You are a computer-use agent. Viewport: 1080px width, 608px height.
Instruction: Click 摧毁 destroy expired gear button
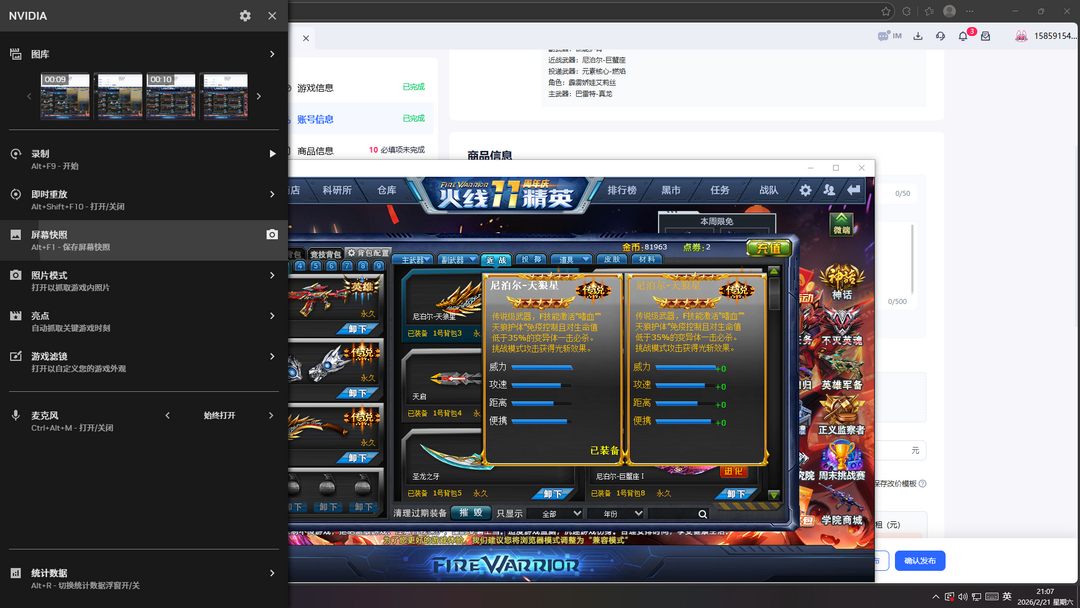471,513
